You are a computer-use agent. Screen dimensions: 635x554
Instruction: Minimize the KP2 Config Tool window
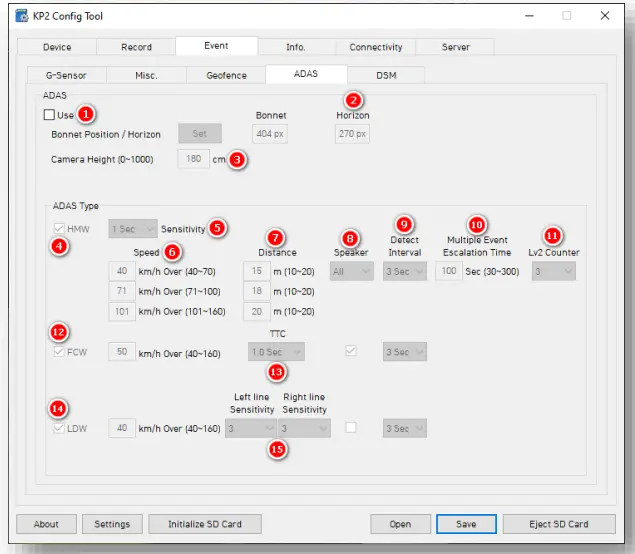[x=529, y=16]
